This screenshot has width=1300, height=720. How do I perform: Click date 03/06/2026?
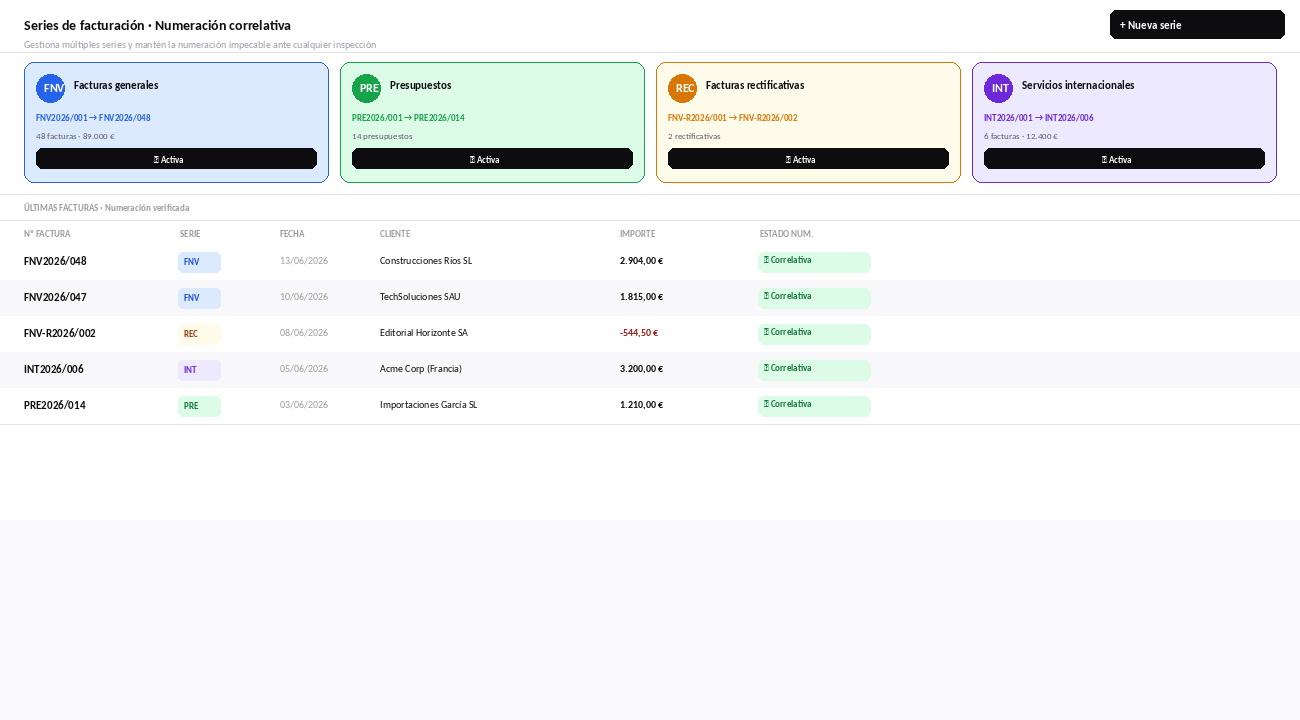click(304, 405)
